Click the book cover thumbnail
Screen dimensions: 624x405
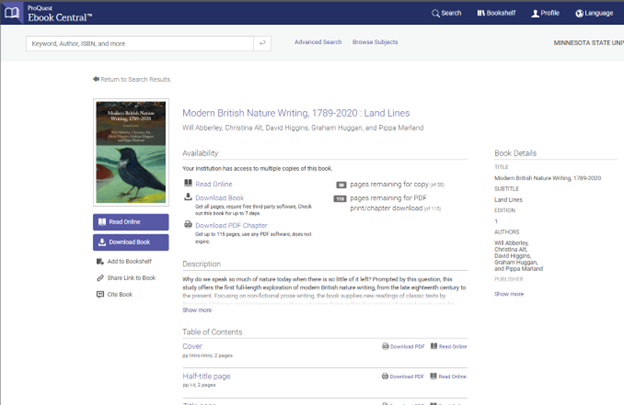(131, 152)
